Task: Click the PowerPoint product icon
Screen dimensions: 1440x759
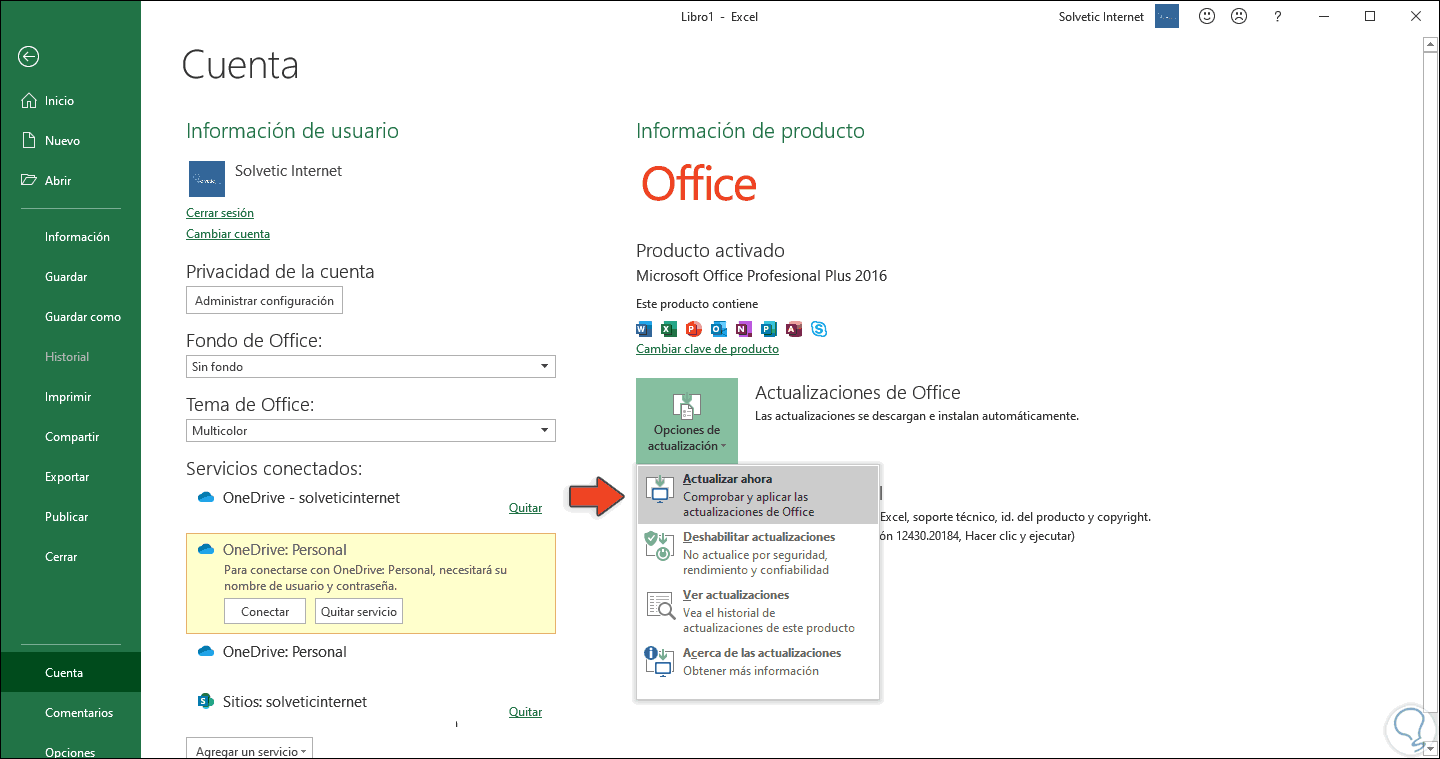Action: (x=694, y=329)
